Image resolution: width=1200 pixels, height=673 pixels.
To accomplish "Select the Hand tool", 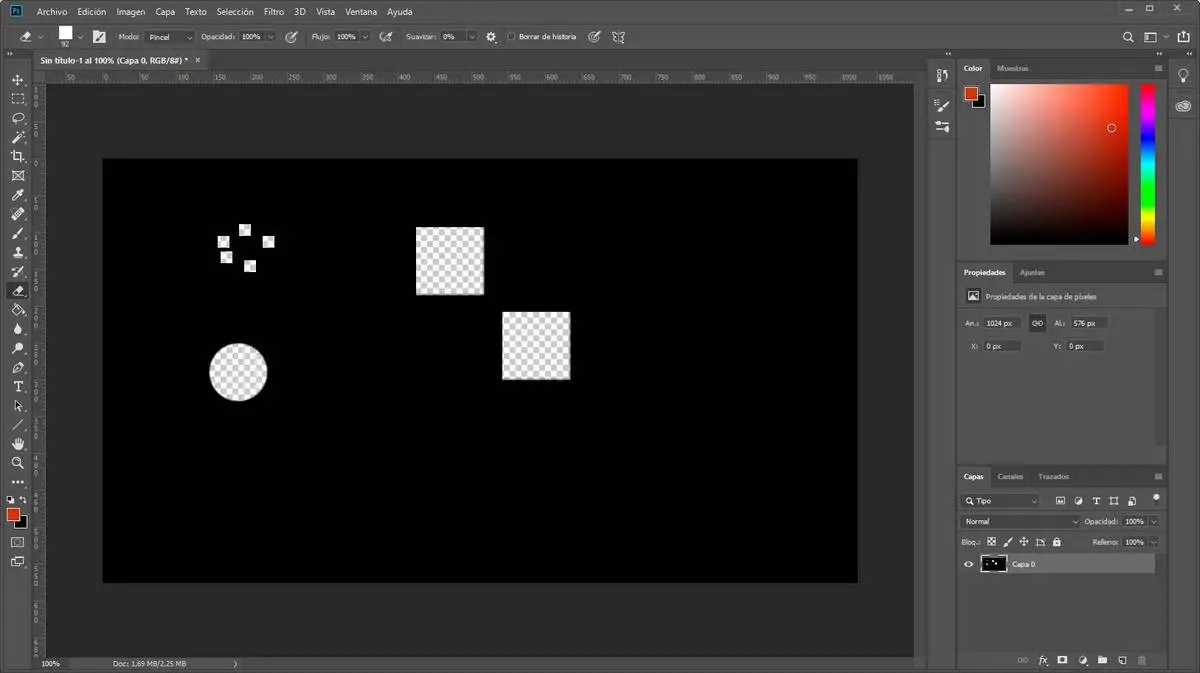I will (17, 444).
